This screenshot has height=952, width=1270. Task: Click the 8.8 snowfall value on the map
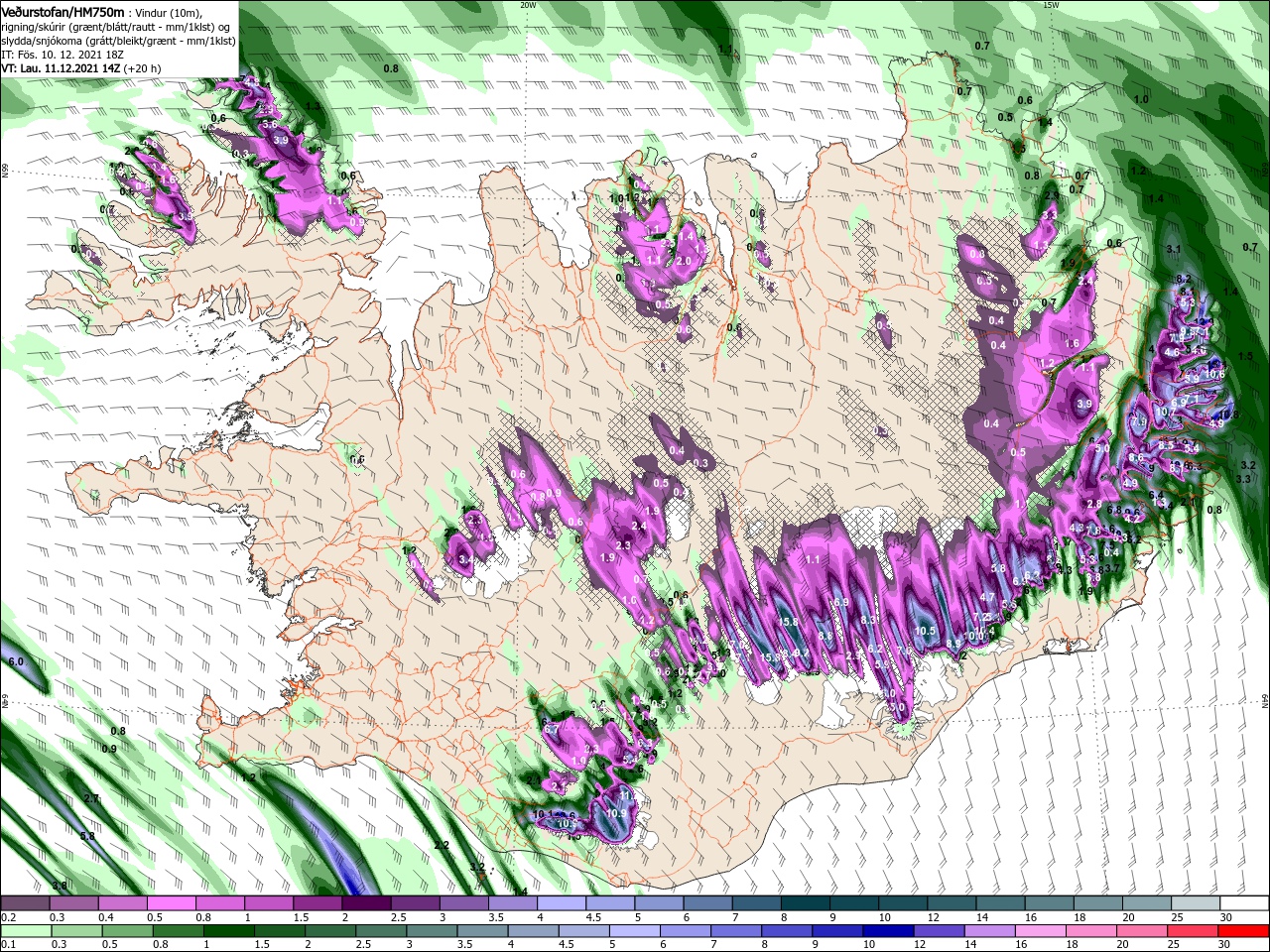click(825, 636)
